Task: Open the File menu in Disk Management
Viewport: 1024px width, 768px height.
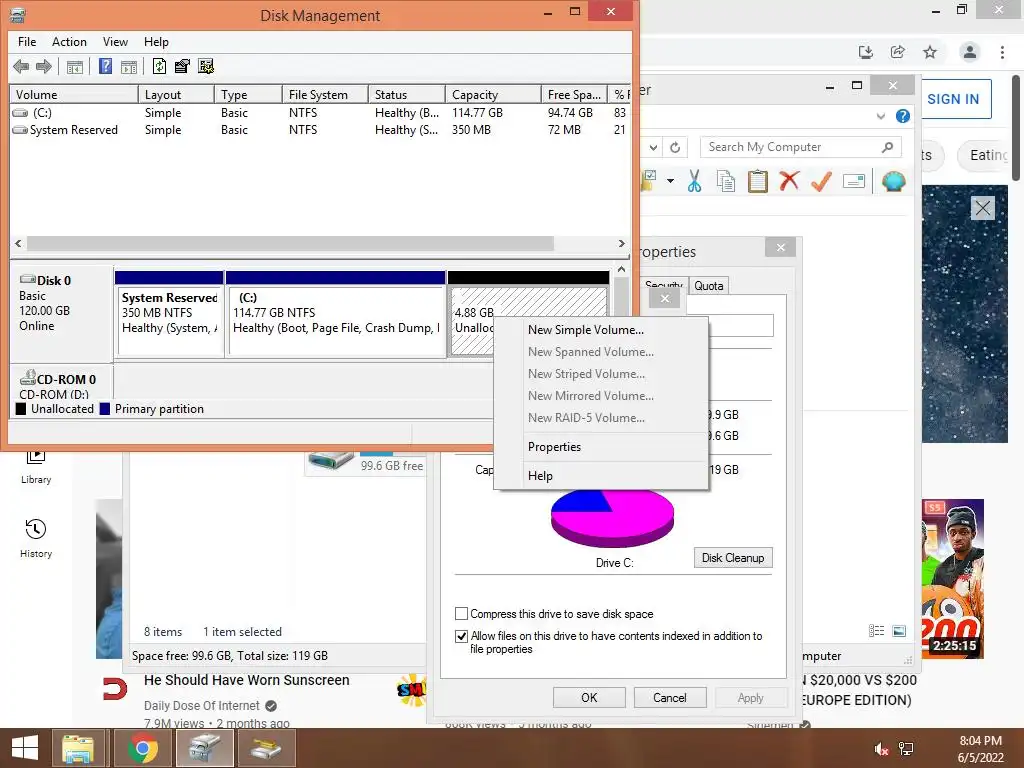Action: [x=27, y=42]
